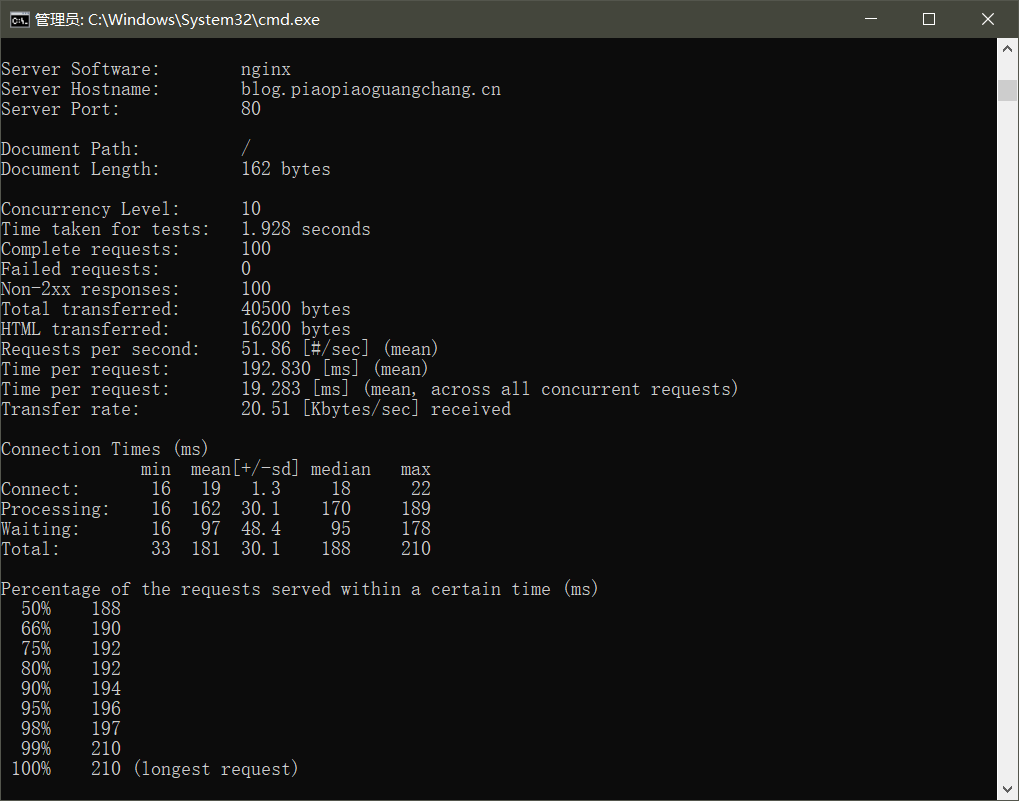The image size is (1019, 801).
Task: Click the cmd.exe icon in title bar
Action: pos(19,19)
